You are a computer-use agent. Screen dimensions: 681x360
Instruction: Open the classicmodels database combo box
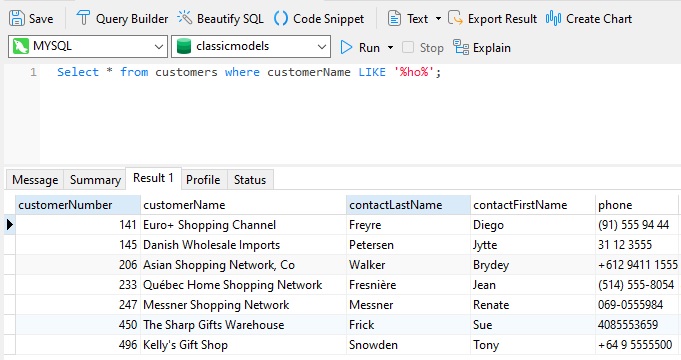pos(251,46)
